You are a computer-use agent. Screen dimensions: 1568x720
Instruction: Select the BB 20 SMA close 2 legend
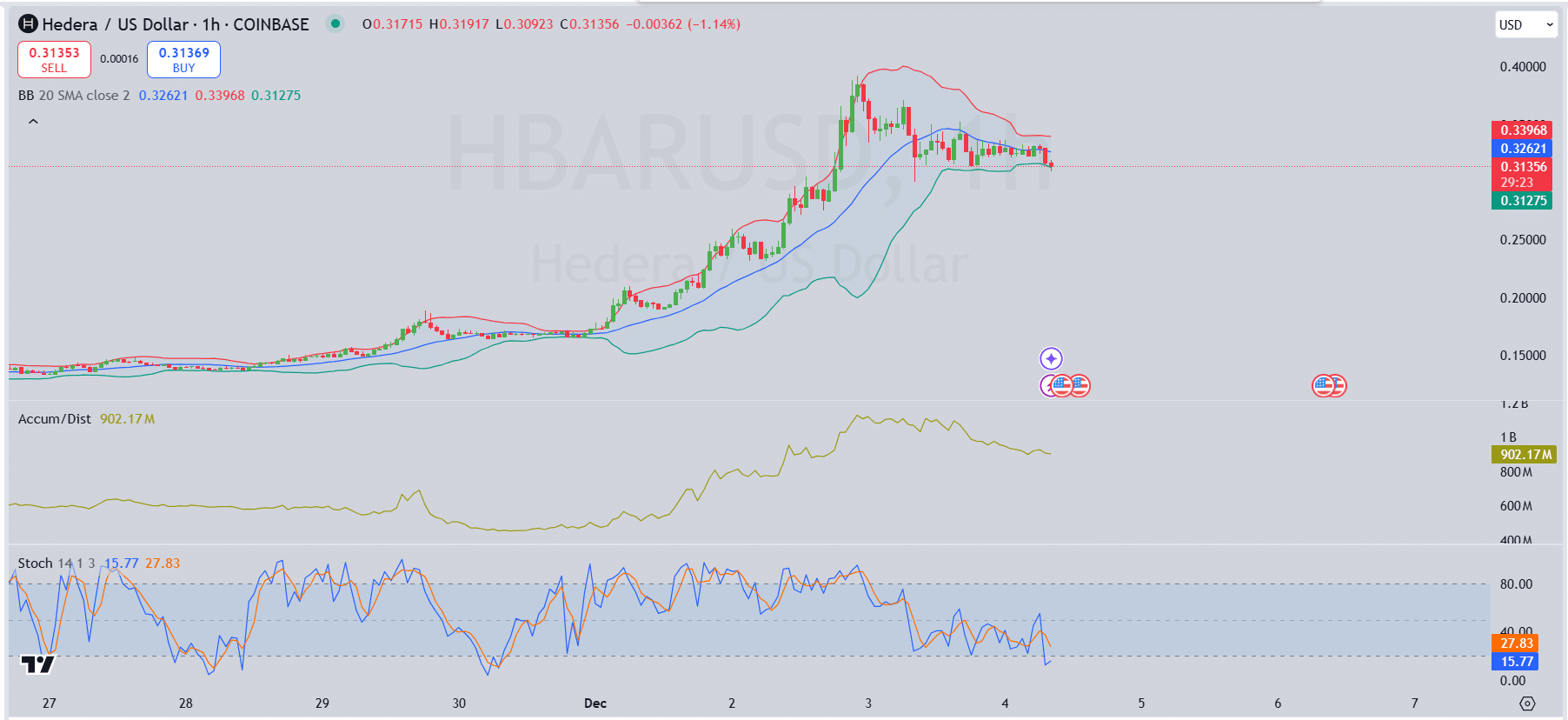point(74,96)
